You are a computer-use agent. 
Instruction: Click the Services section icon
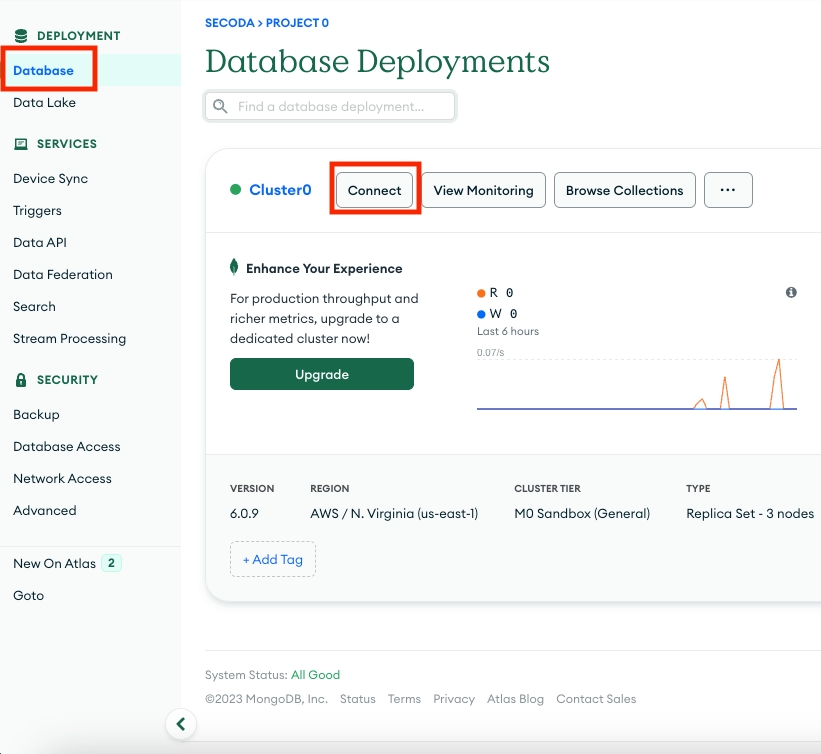[x=21, y=144]
